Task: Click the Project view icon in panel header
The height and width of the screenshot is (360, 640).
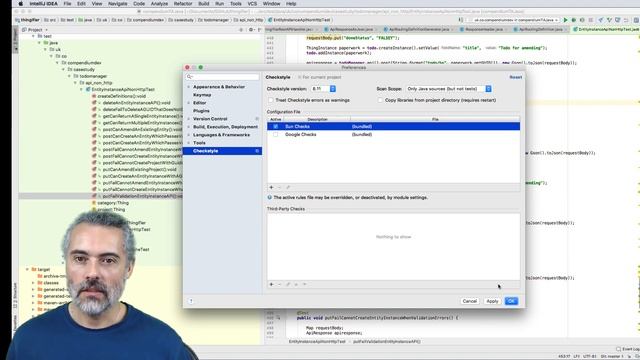Action: pos(24,30)
